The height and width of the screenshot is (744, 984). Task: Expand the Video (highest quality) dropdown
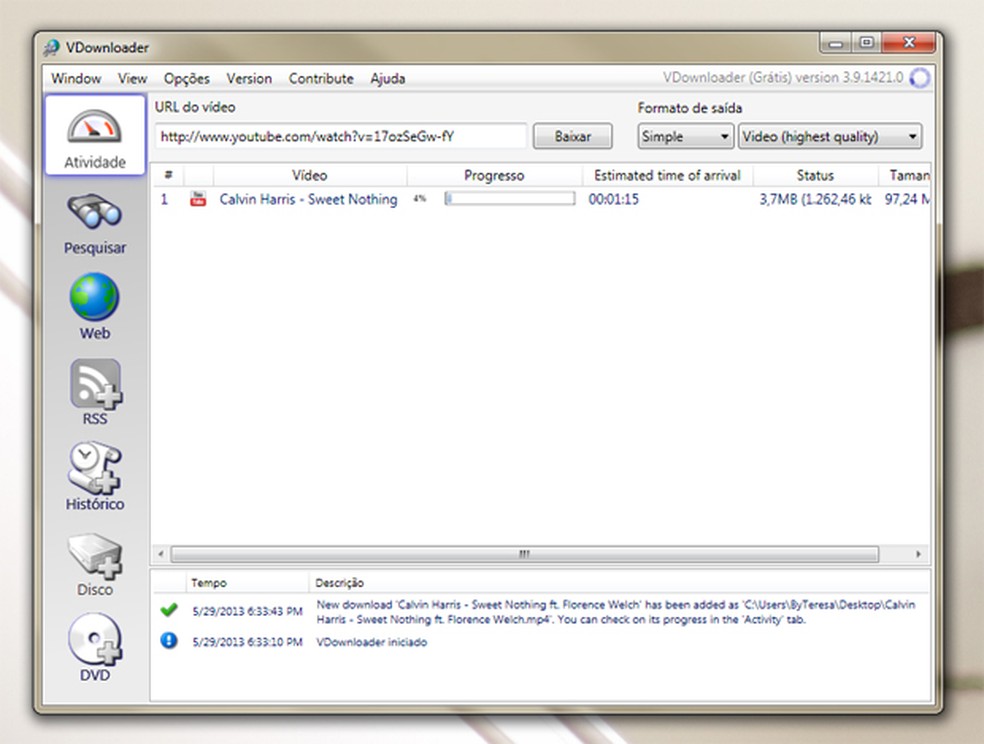coord(829,137)
